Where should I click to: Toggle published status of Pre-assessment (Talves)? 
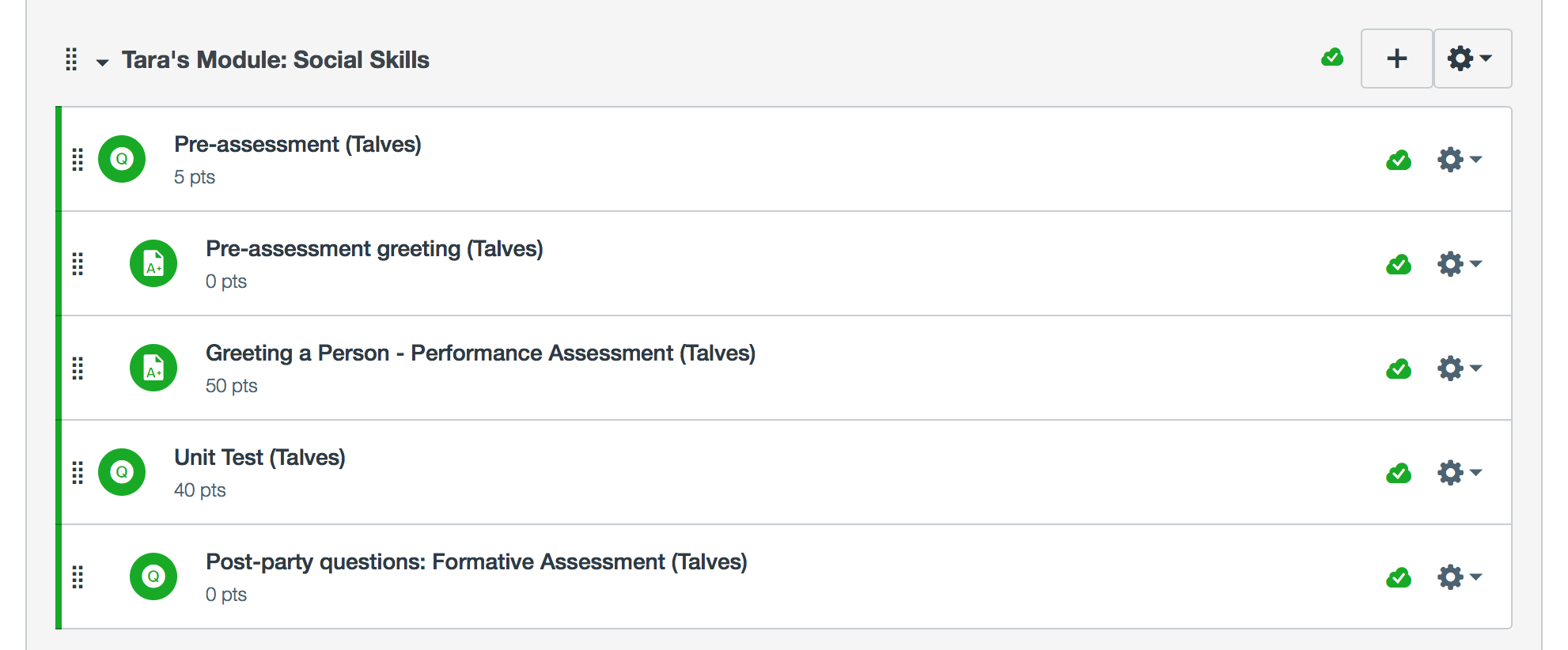(x=1399, y=161)
